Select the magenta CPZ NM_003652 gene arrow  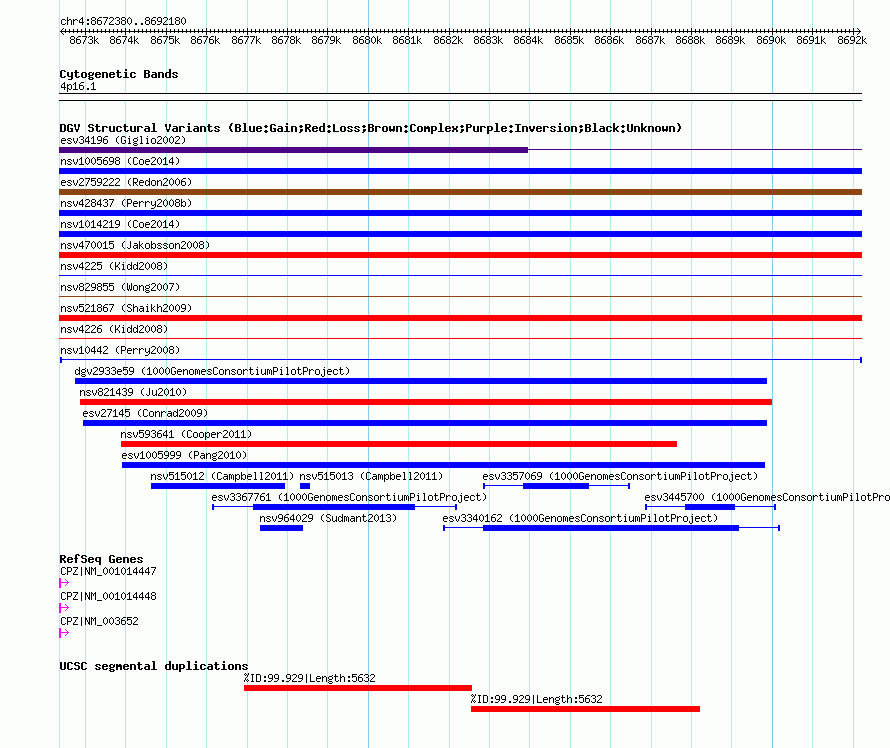click(64, 633)
